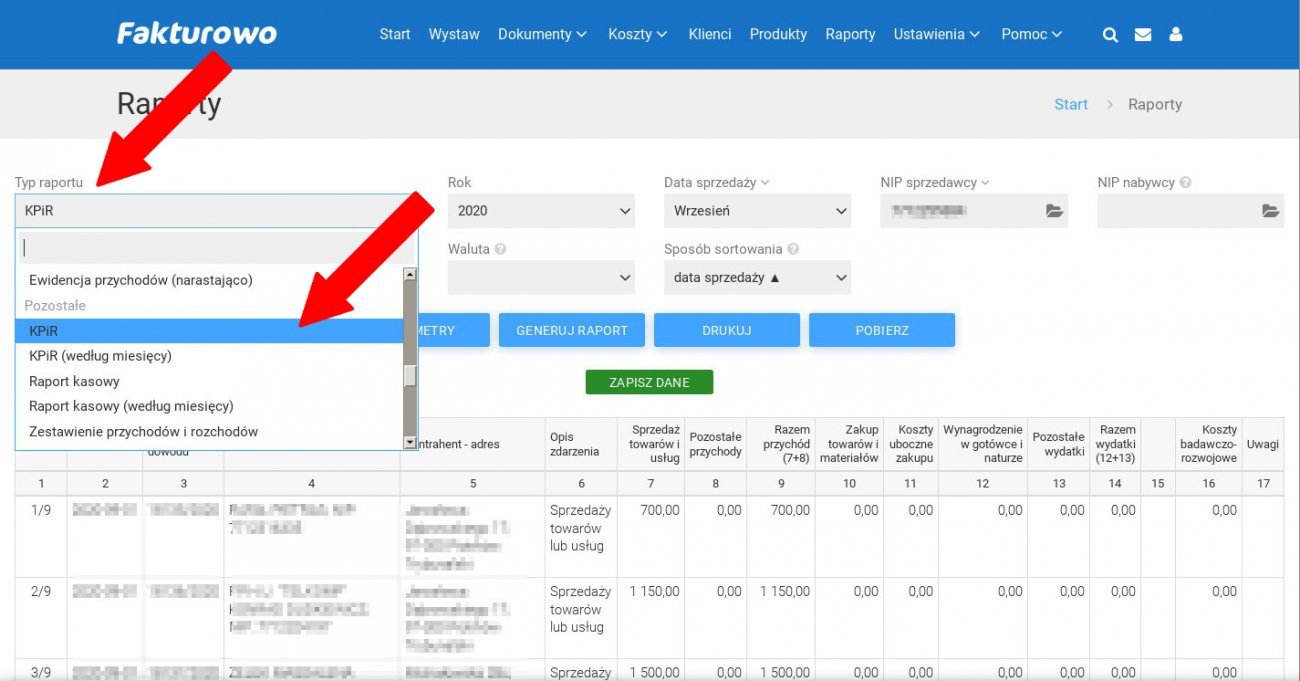This screenshot has width=1300, height=681.
Task: Open the messages envelope icon
Action: click(x=1143, y=34)
